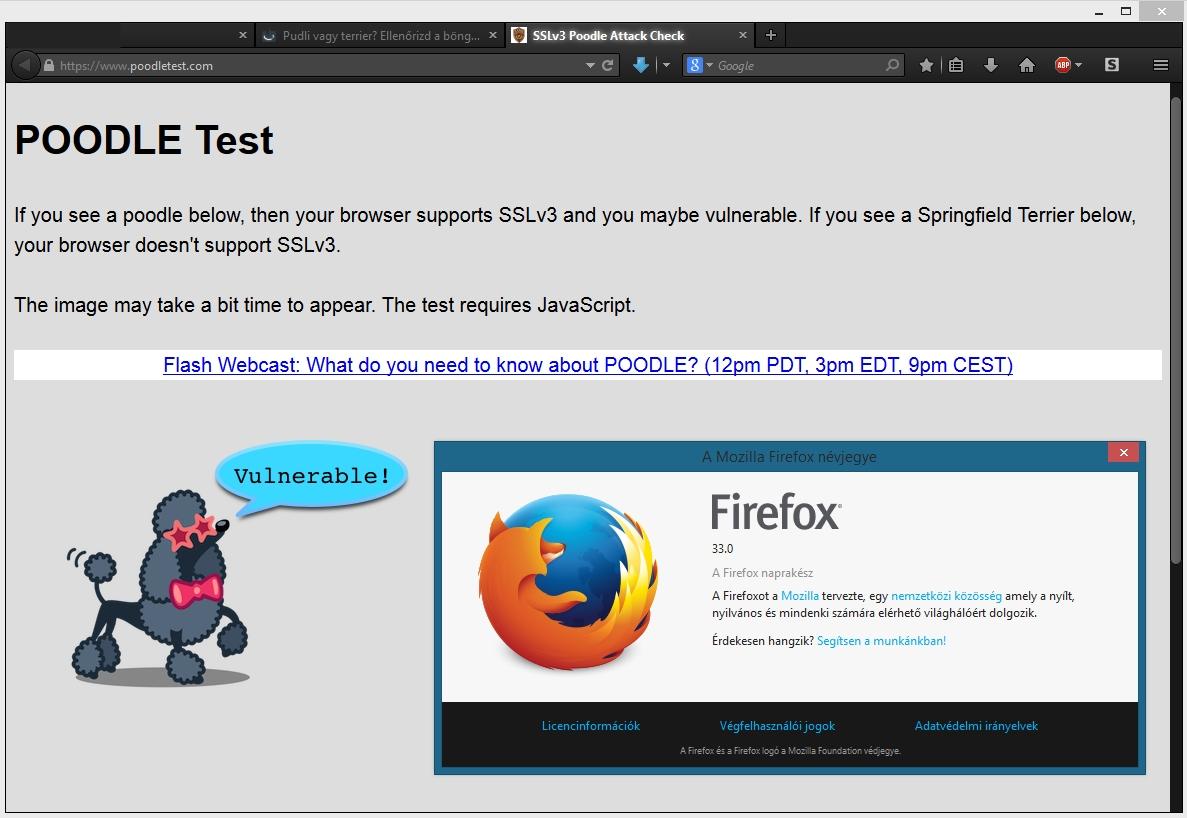Open a new tab with plus button
Image resolution: width=1187 pixels, height=818 pixels.
[771, 35]
